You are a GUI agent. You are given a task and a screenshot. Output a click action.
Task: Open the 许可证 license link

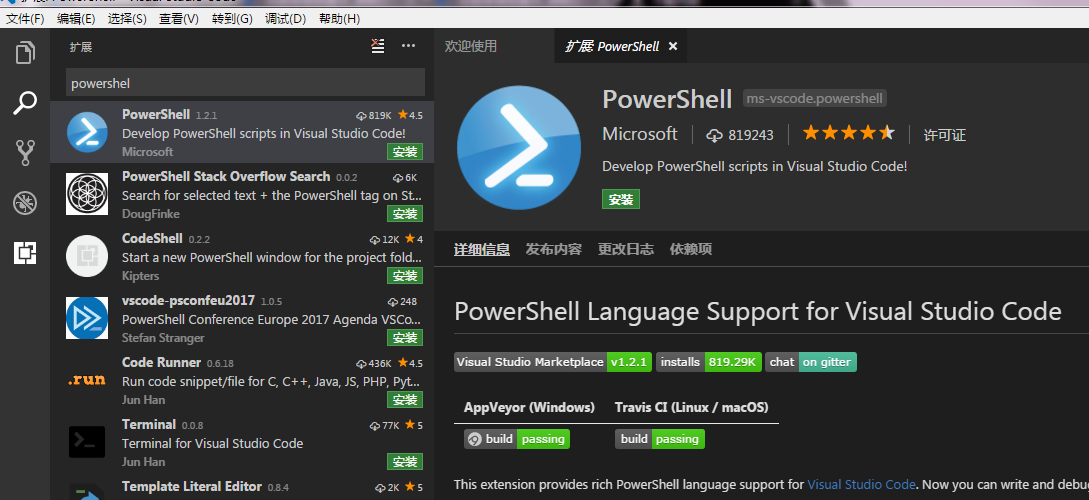click(945, 135)
